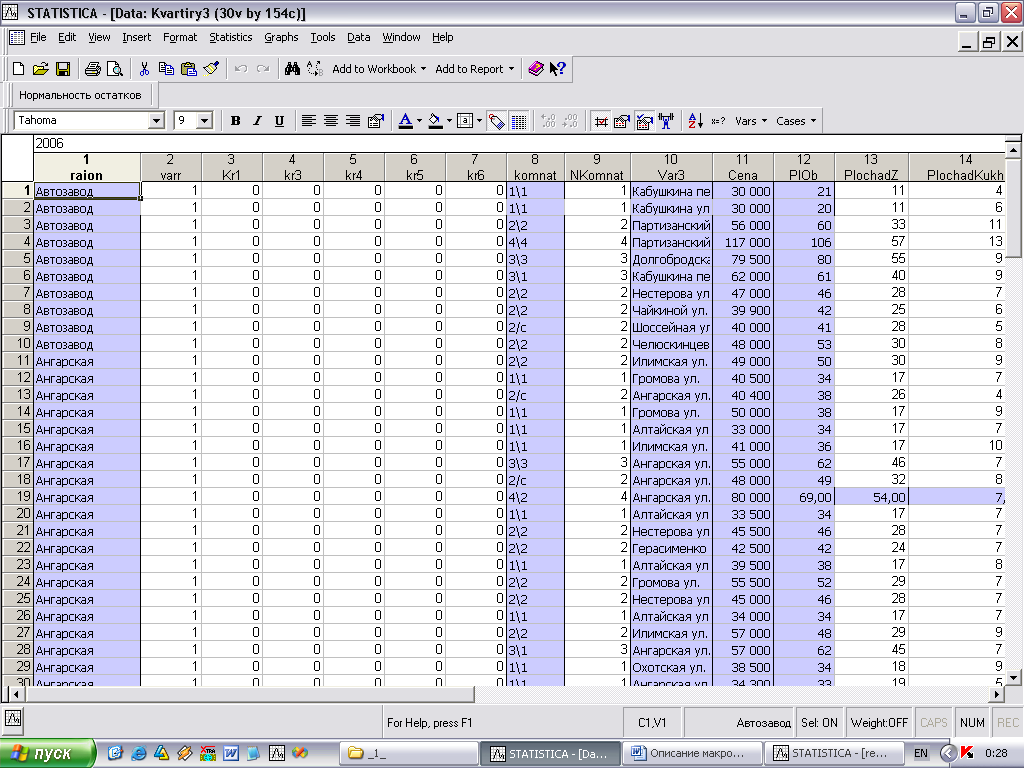Open the Add to Workbook dropdown
The width and height of the screenshot is (1024, 768).
point(379,69)
